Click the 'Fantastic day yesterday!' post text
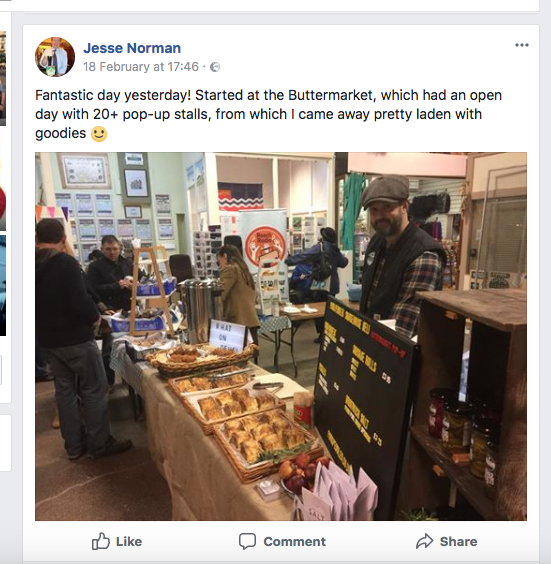Image resolution: width=551 pixels, height=564 pixels. [268, 114]
